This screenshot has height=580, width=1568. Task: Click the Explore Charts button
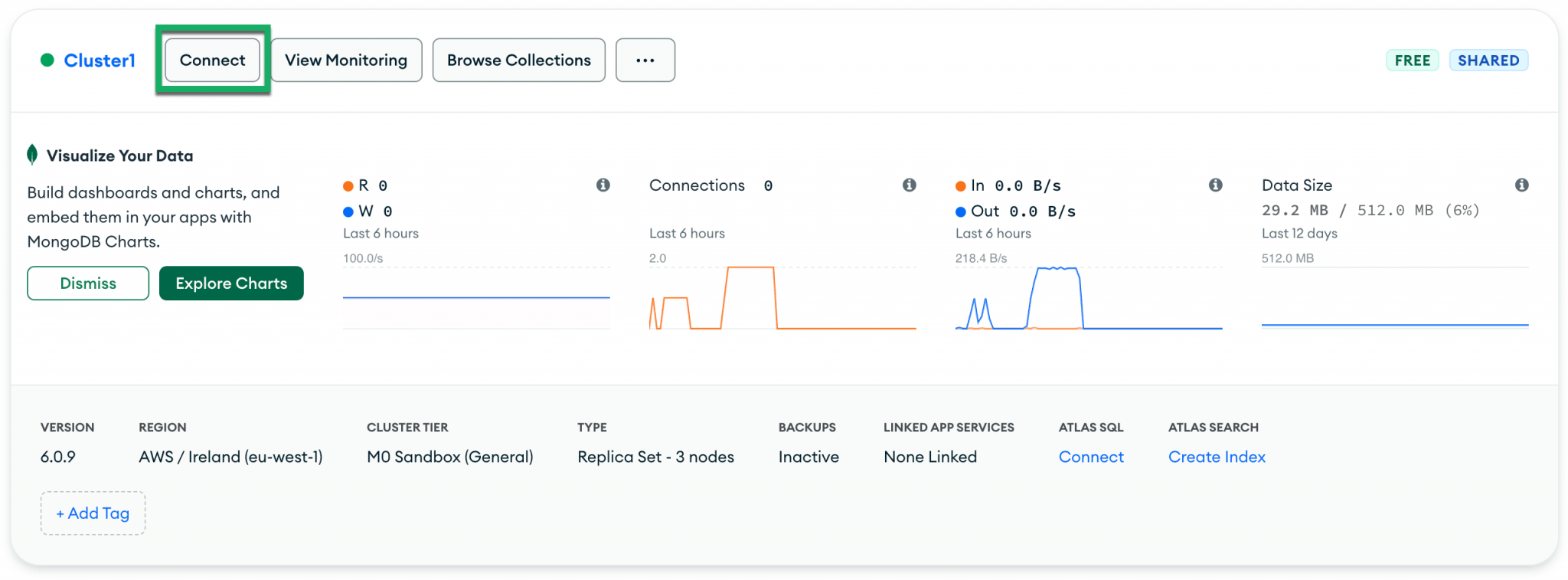coord(231,283)
